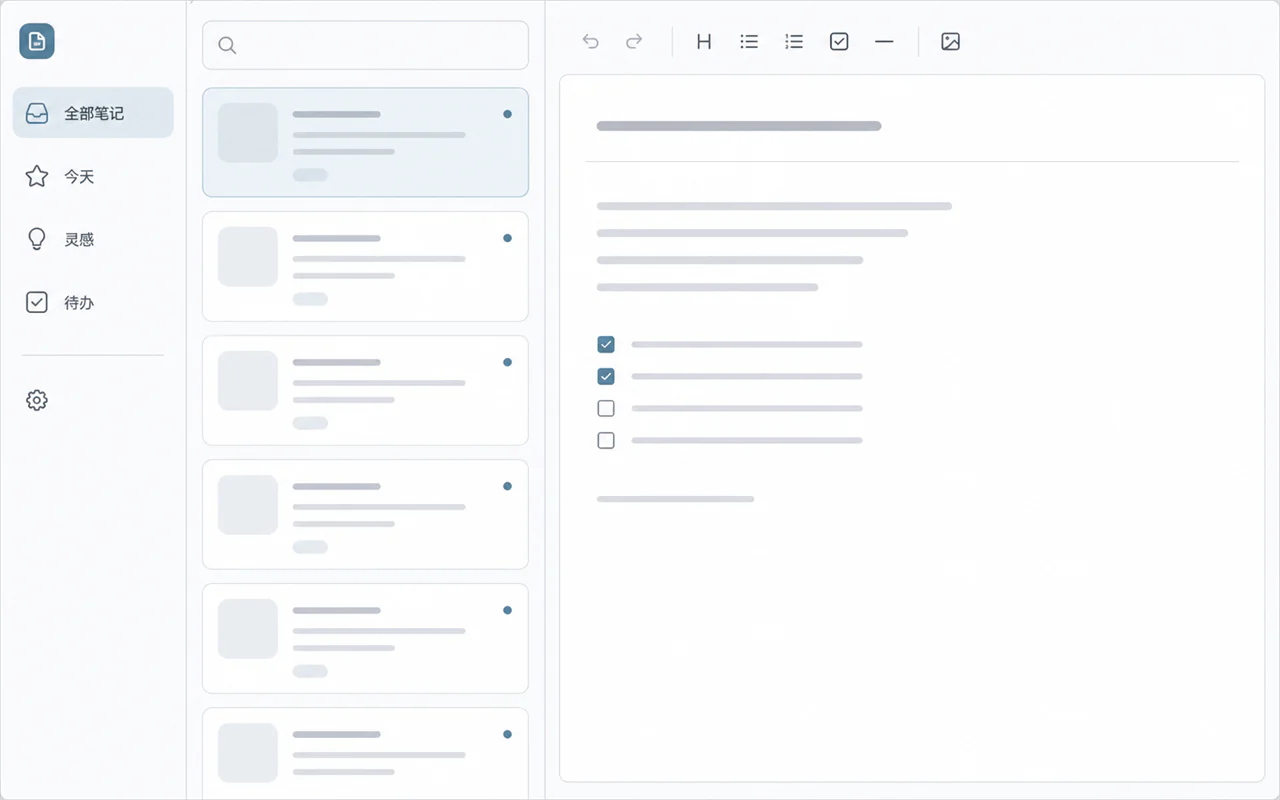Image resolution: width=1280 pixels, height=800 pixels.
Task: Uncheck the first checked checklist item
Action: tap(606, 344)
